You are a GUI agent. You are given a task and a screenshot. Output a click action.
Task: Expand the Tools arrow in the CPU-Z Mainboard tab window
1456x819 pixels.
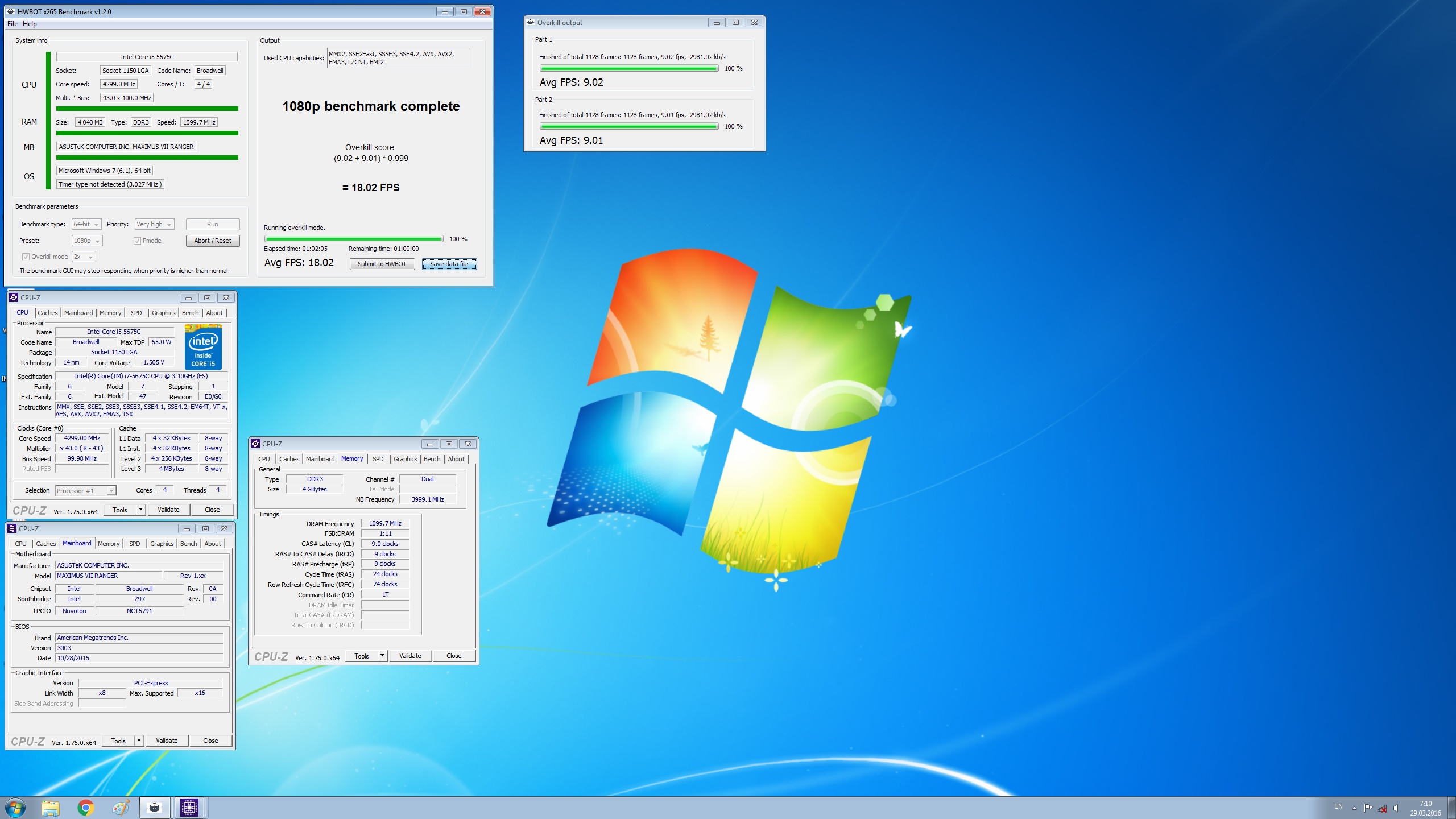pyautogui.click(x=139, y=741)
